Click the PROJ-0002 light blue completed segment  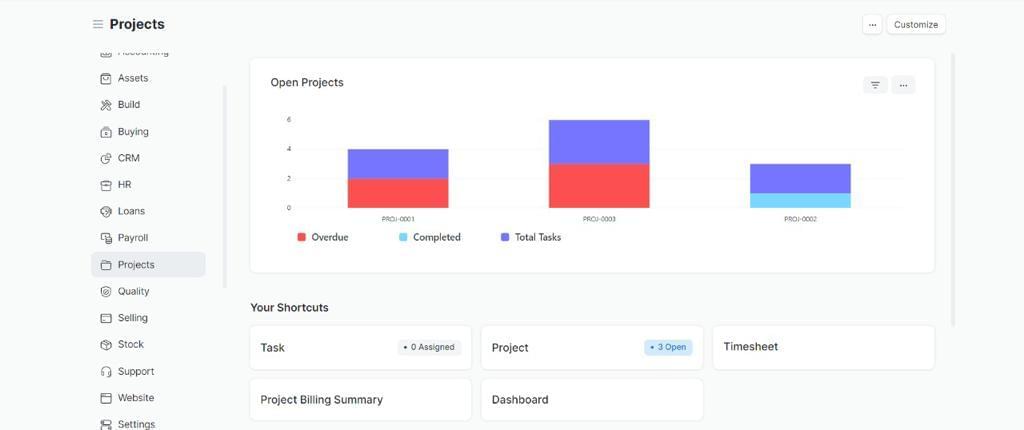(800, 201)
